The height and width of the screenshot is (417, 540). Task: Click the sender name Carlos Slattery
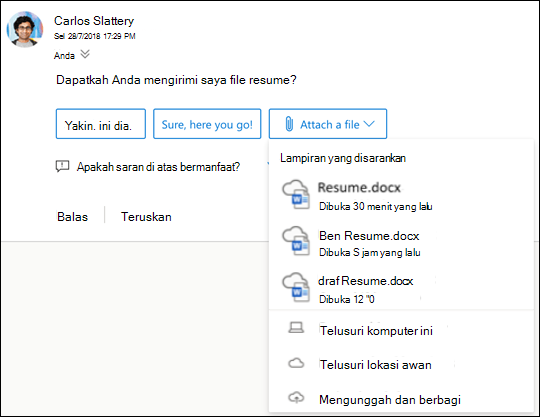click(x=94, y=21)
